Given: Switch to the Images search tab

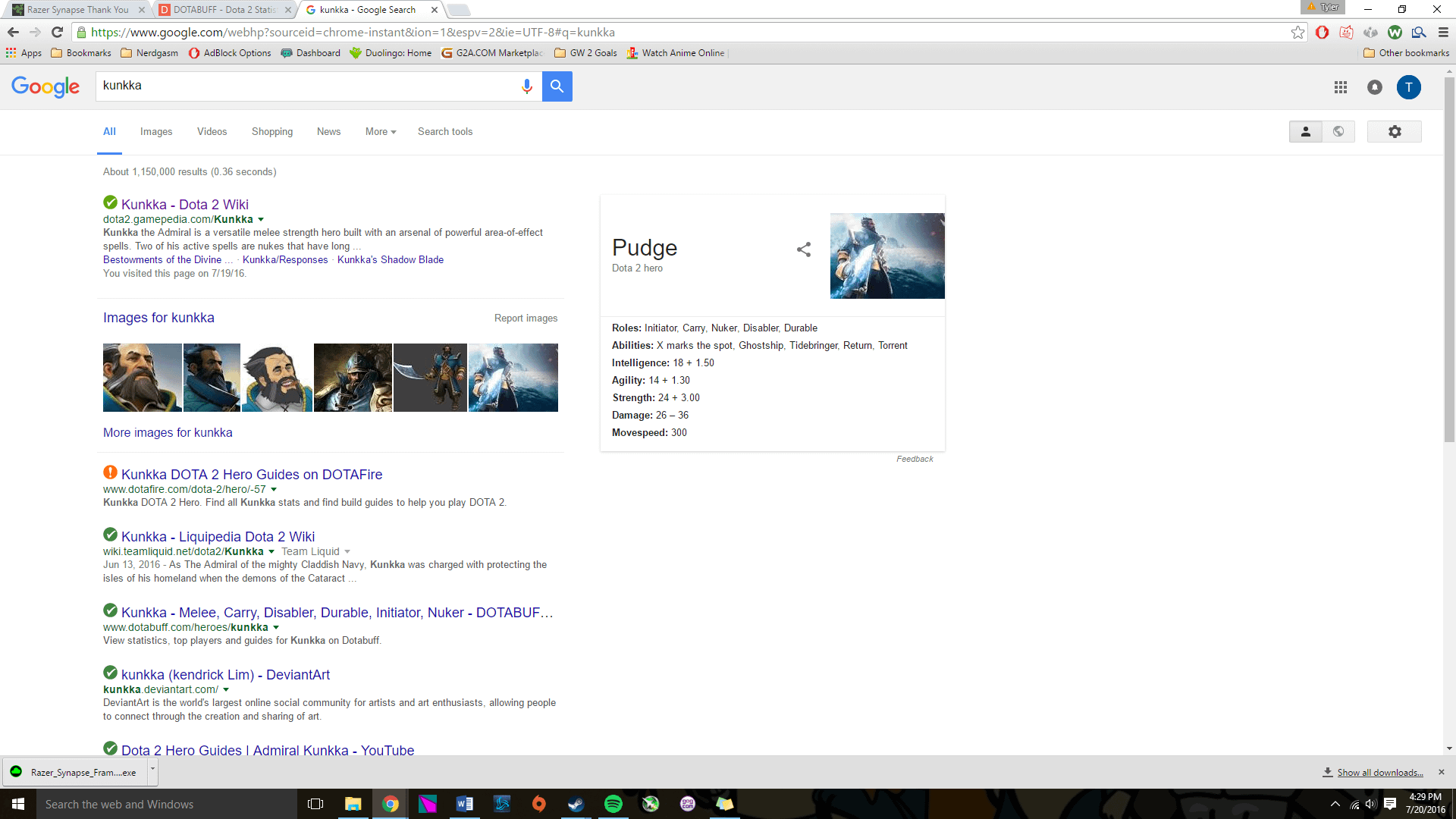Looking at the screenshot, I should coord(156,131).
